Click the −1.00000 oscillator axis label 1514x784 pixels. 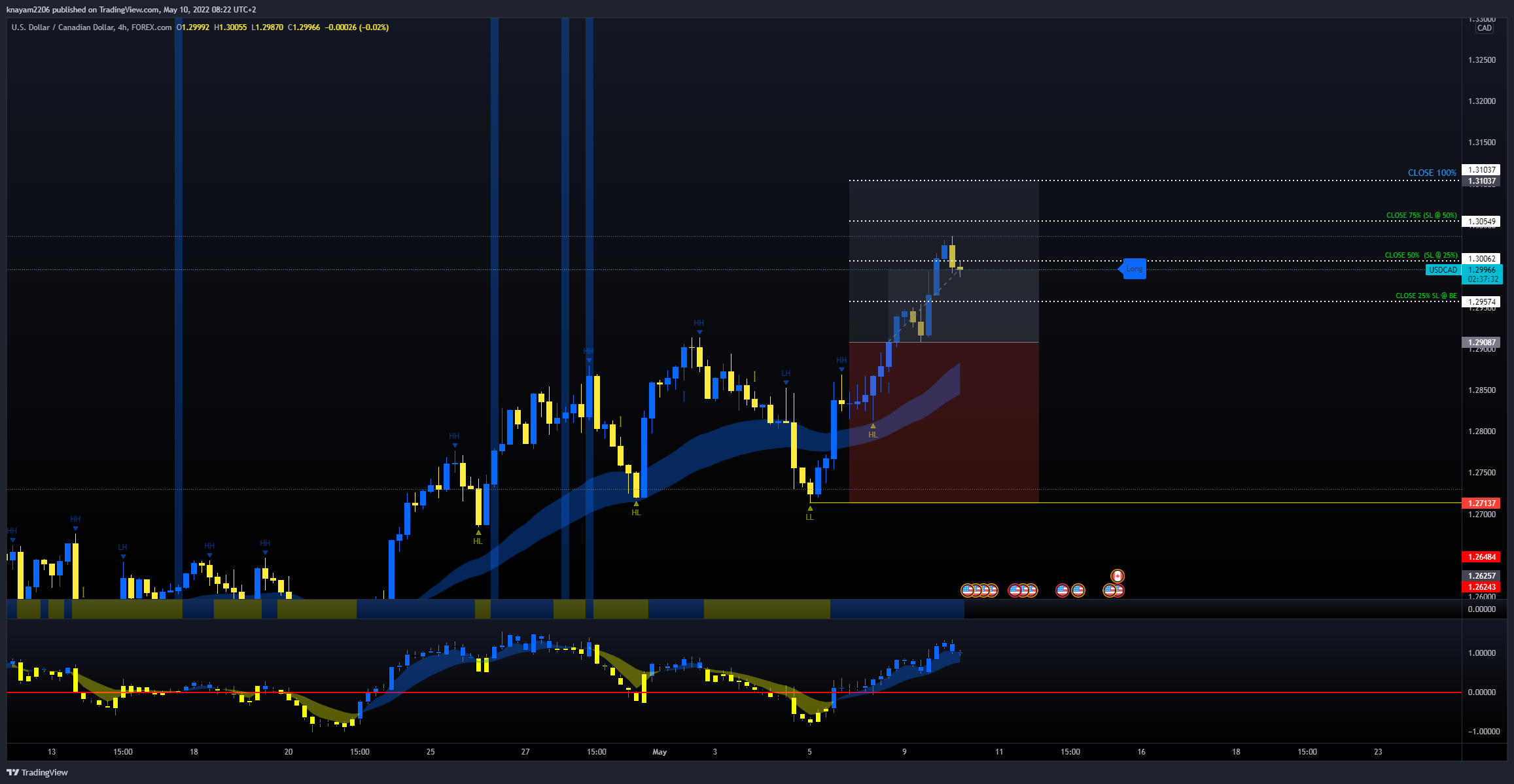point(1483,732)
